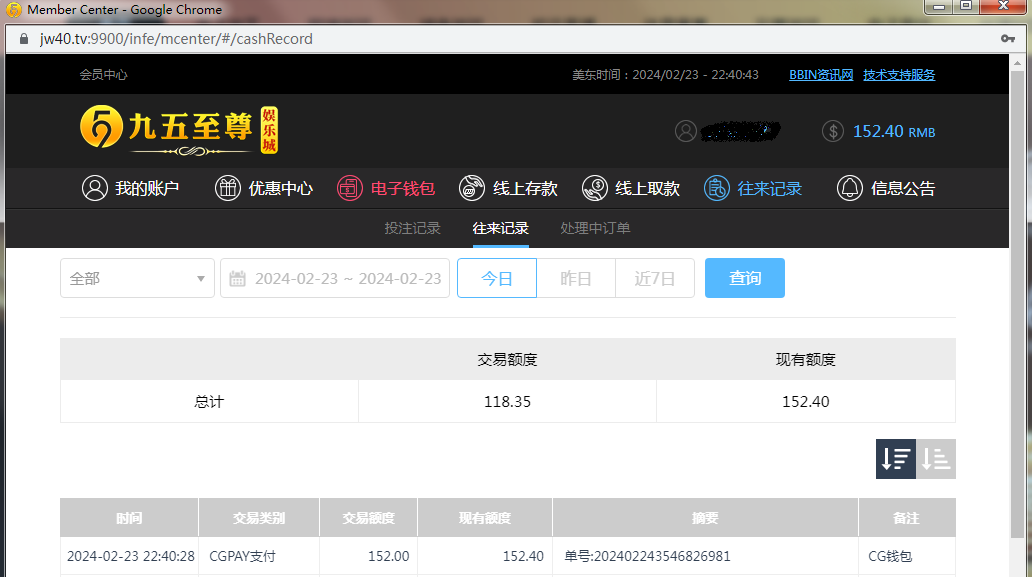Click the date range input field
This screenshot has height=577, width=1032.
335,278
